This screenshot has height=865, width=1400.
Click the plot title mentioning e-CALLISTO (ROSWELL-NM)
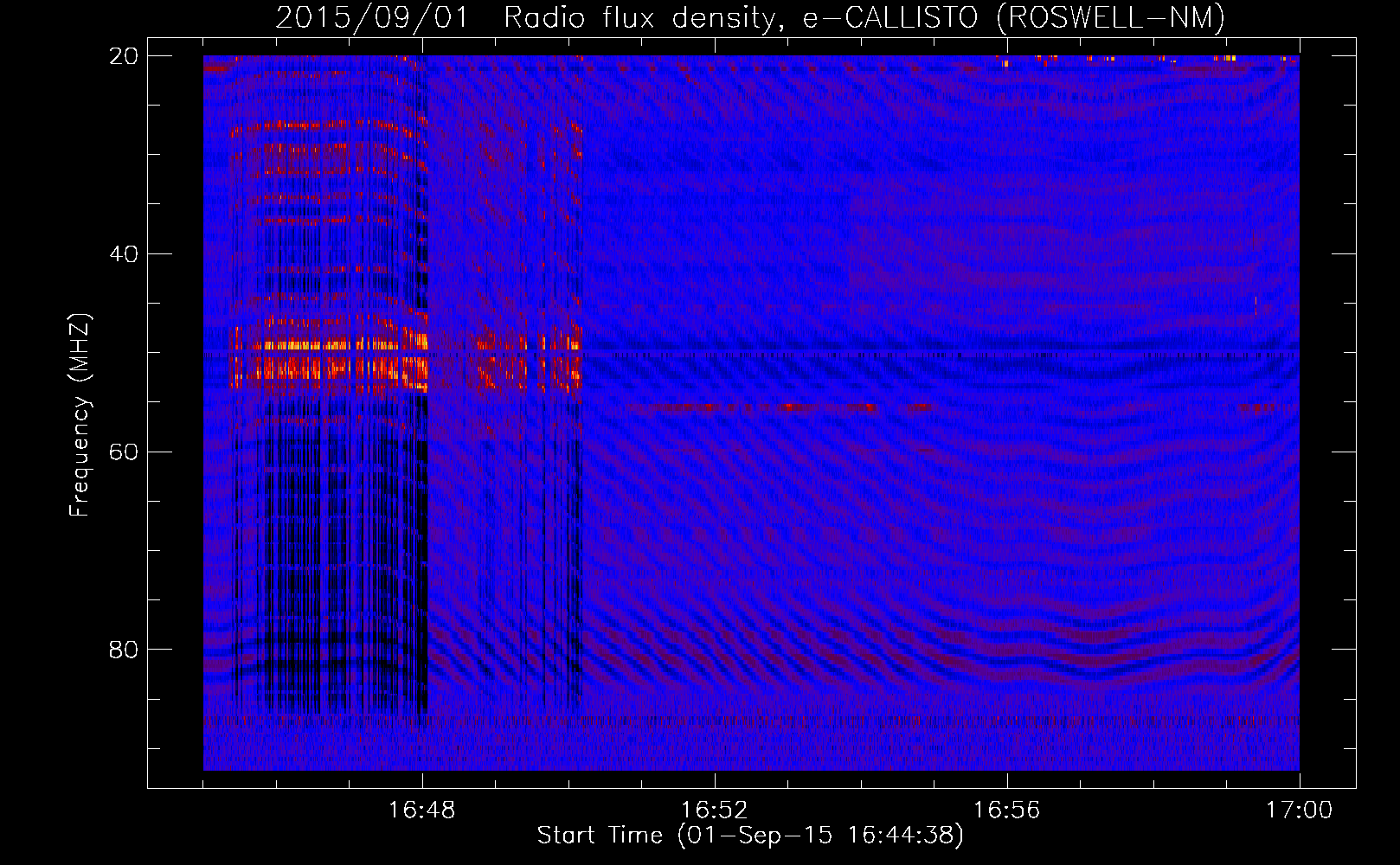750,17
